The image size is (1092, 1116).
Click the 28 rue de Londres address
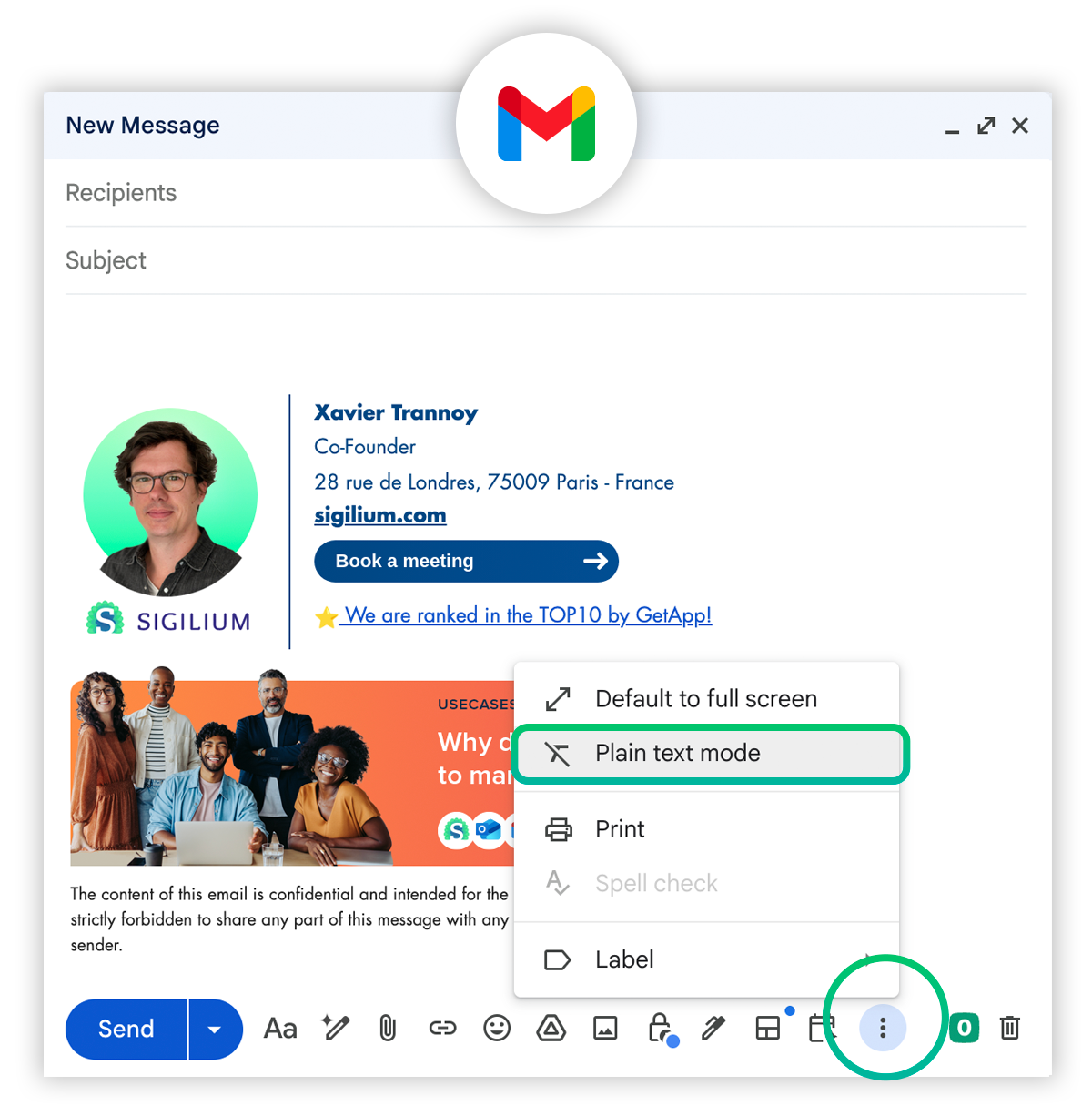(x=494, y=482)
